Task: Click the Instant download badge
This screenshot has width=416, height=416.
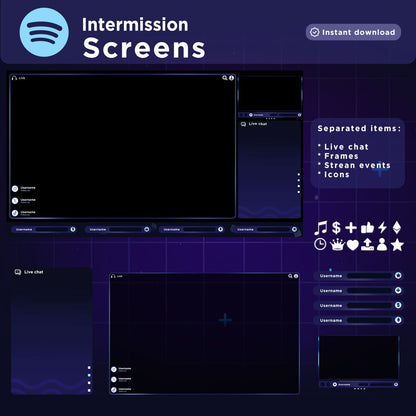Action: pyautogui.click(x=353, y=32)
